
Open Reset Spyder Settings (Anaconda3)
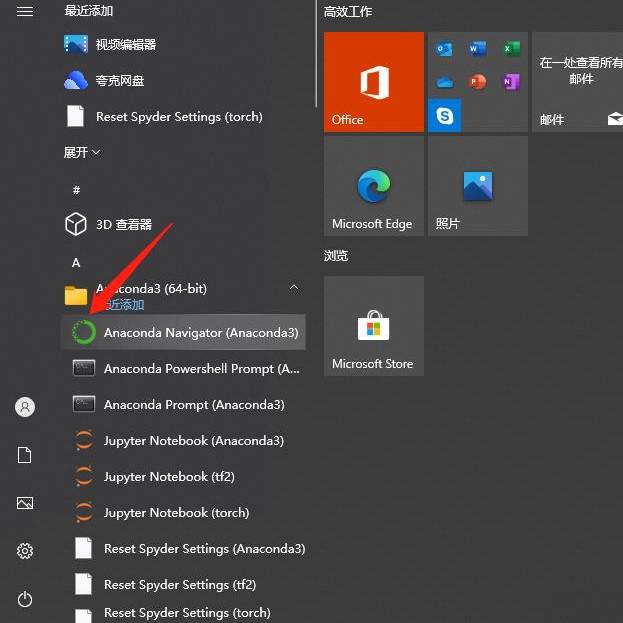[183, 548]
